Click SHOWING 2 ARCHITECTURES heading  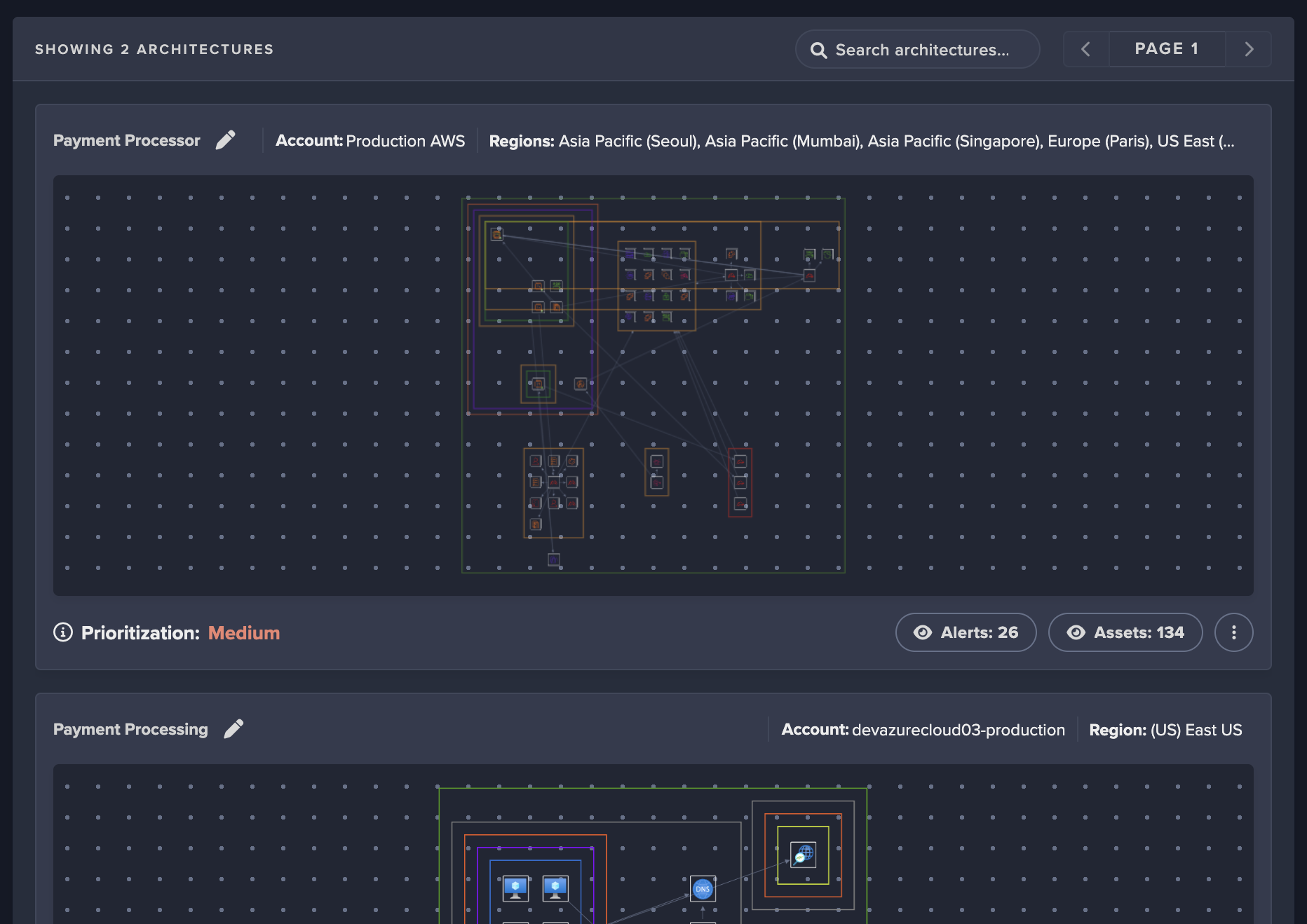[154, 49]
